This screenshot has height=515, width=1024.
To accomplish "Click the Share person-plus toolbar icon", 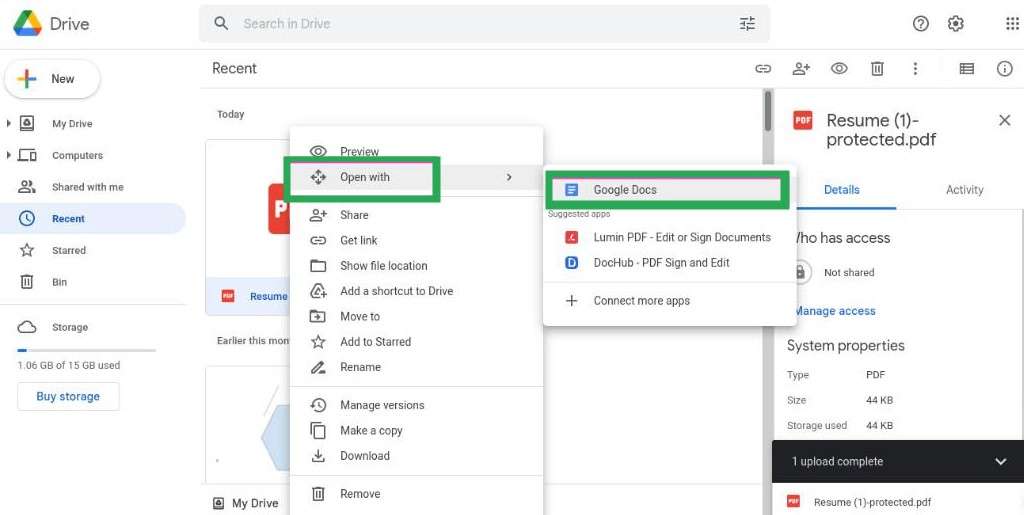I will (801, 69).
